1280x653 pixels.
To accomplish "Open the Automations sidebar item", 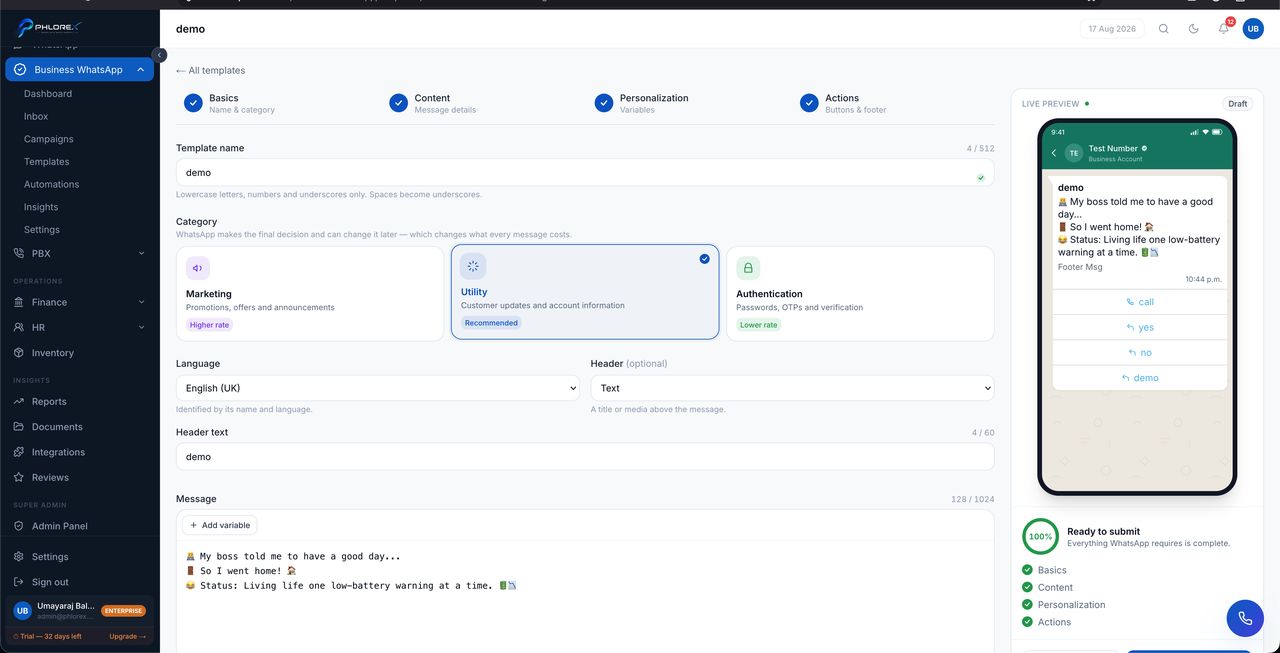I will [52, 185].
